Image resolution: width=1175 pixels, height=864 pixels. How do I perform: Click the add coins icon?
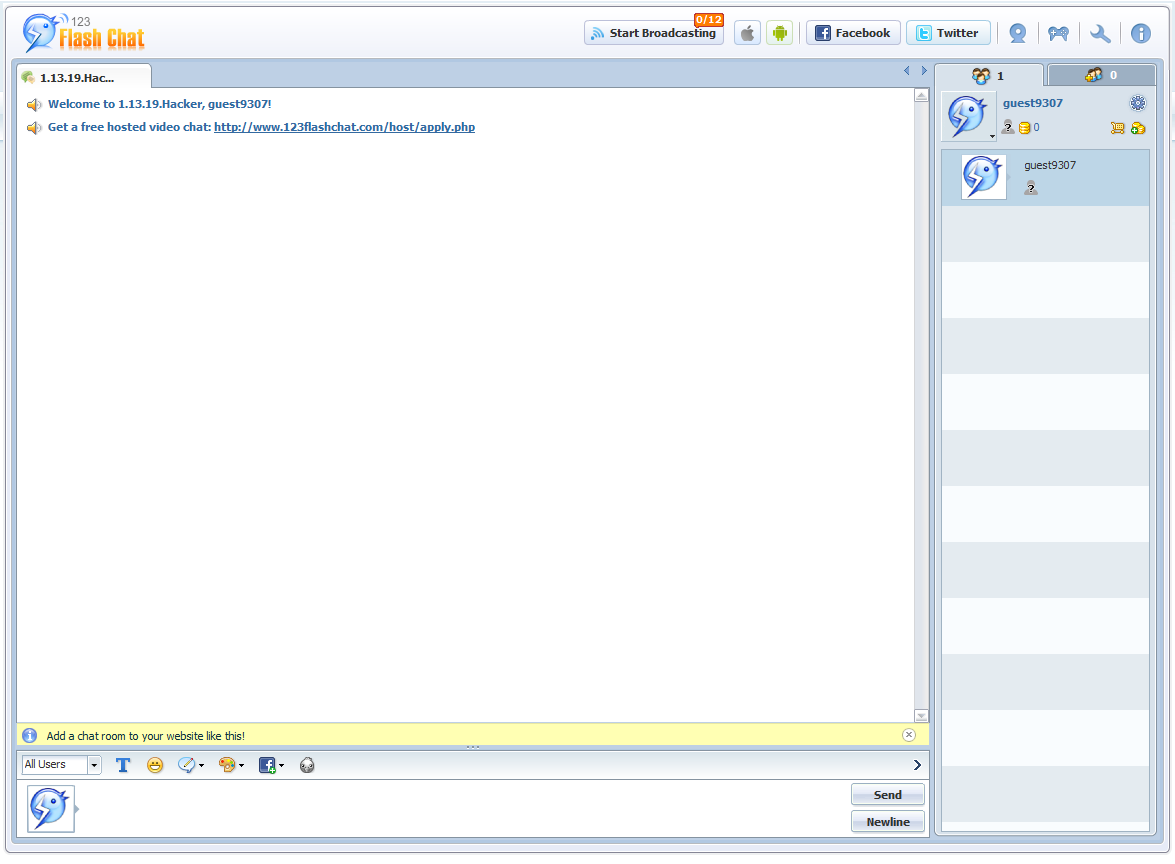coord(1139,127)
